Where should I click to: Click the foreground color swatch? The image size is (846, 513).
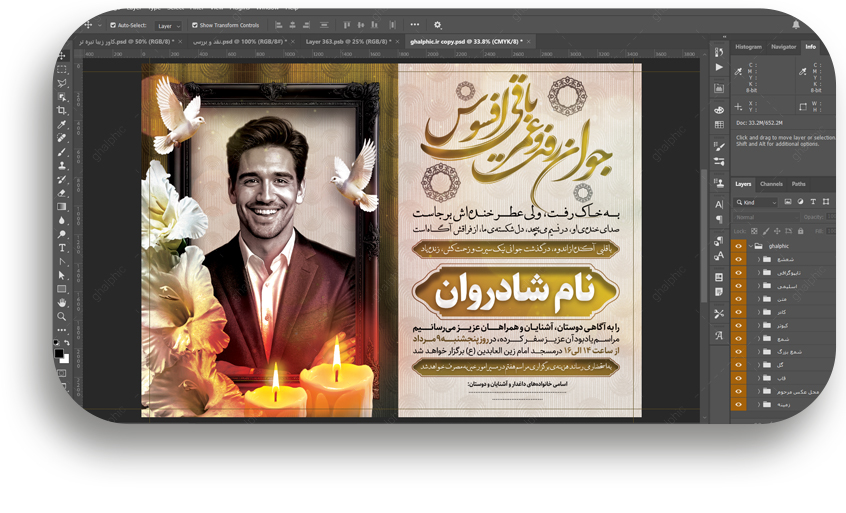click(59, 351)
